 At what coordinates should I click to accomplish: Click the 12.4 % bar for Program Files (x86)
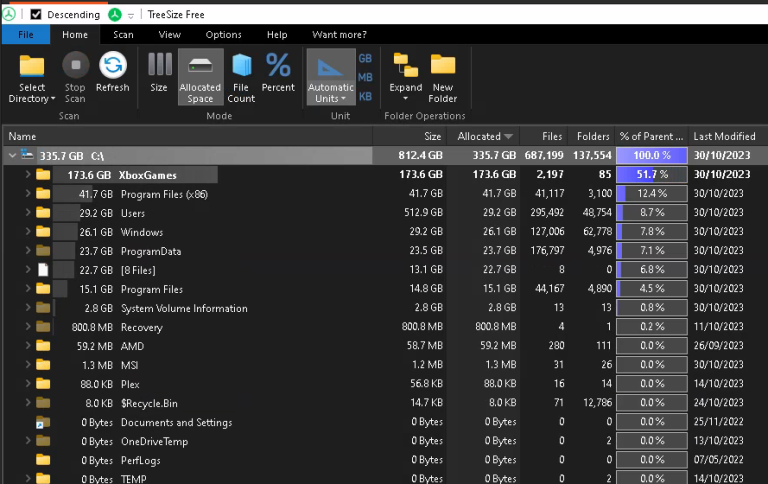point(651,194)
